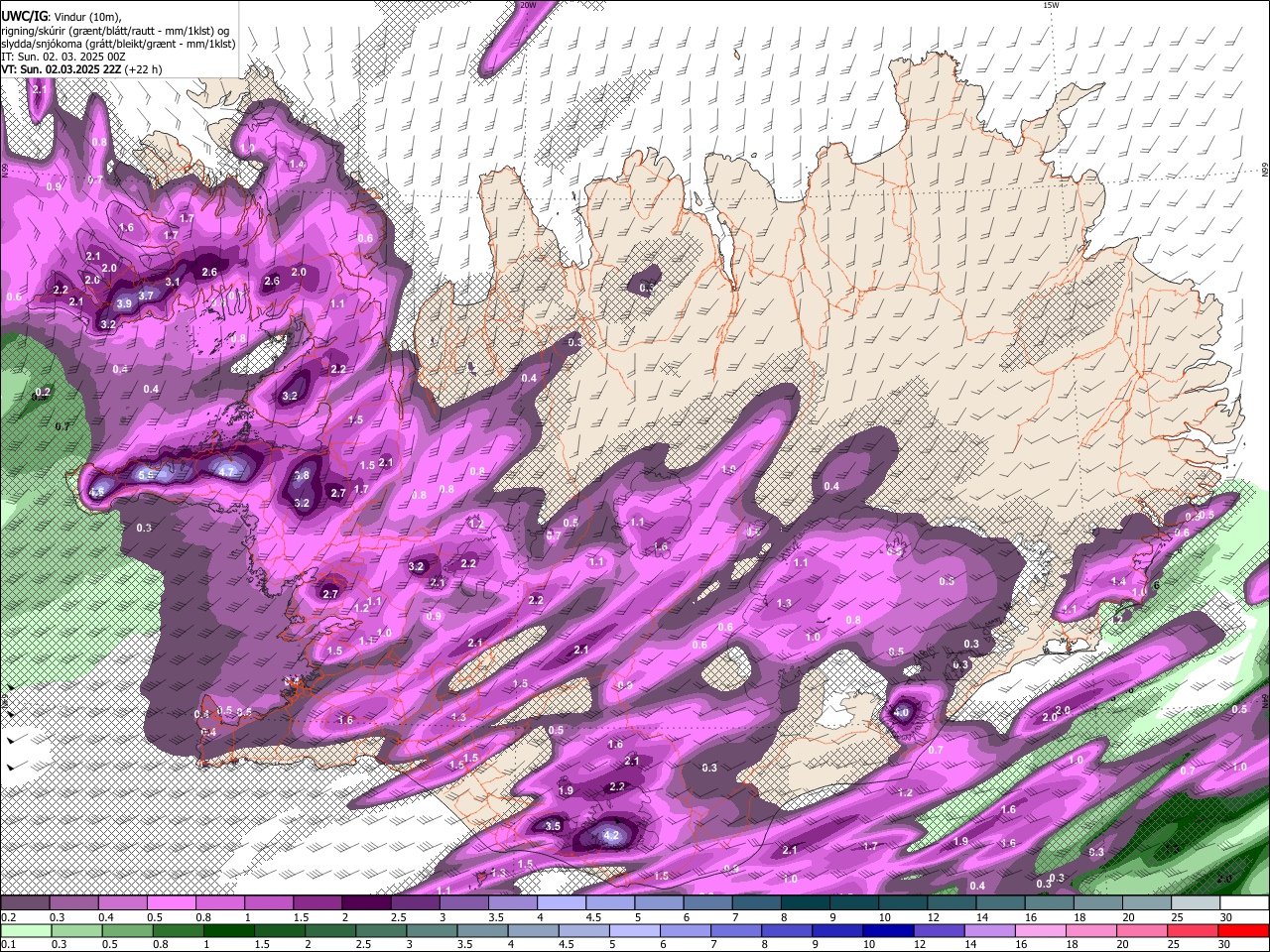Click the '4.2' precipitation value on the map
The image size is (1270, 952).
611,836
